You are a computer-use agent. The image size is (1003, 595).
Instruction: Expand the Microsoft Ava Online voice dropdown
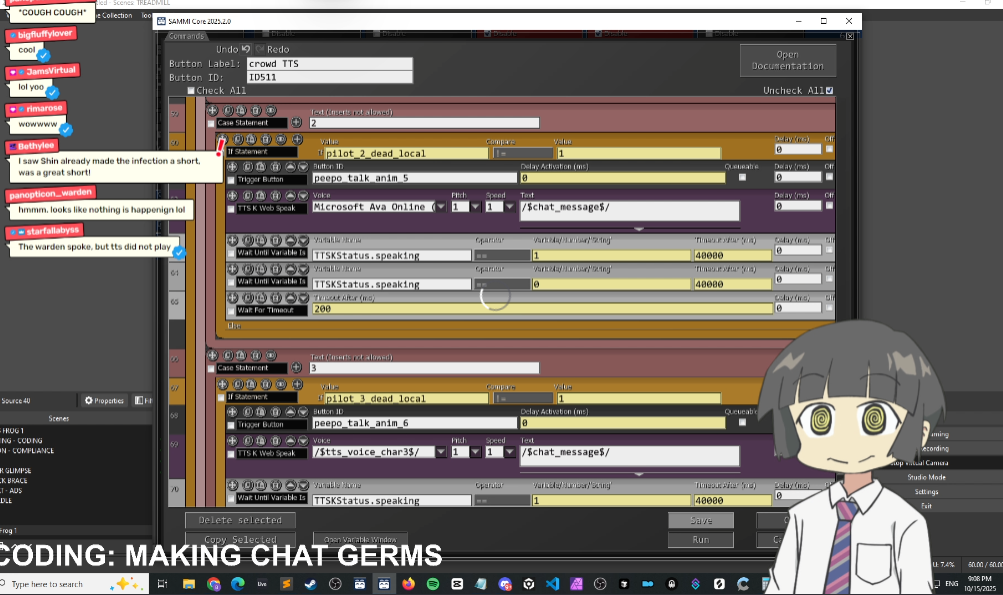click(440, 207)
